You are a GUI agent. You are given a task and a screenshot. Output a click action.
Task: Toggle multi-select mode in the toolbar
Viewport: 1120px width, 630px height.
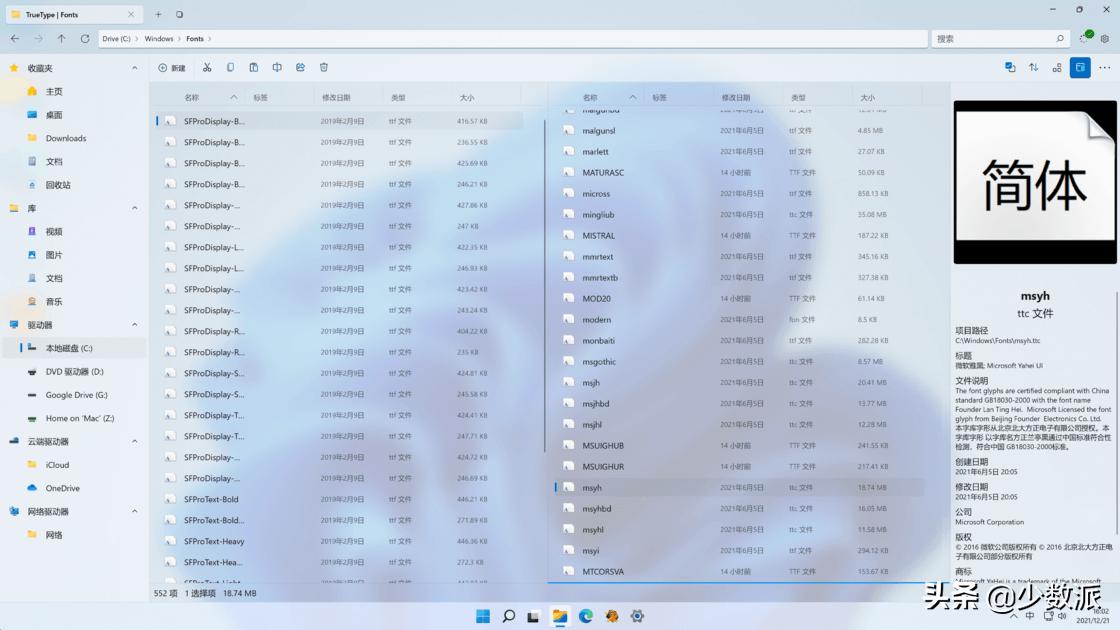coord(1009,67)
